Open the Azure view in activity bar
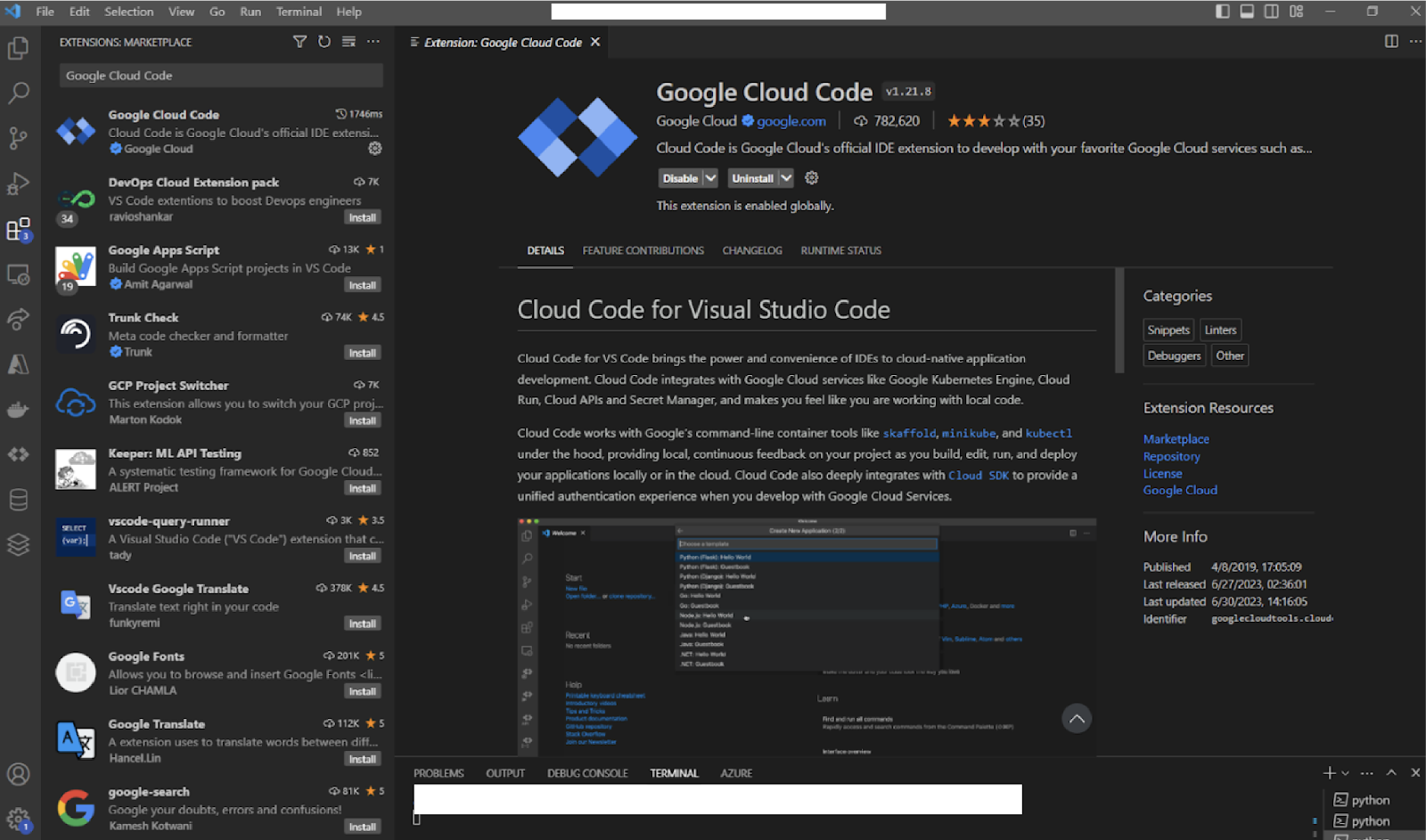1426x840 pixels. tap(19, 364)
